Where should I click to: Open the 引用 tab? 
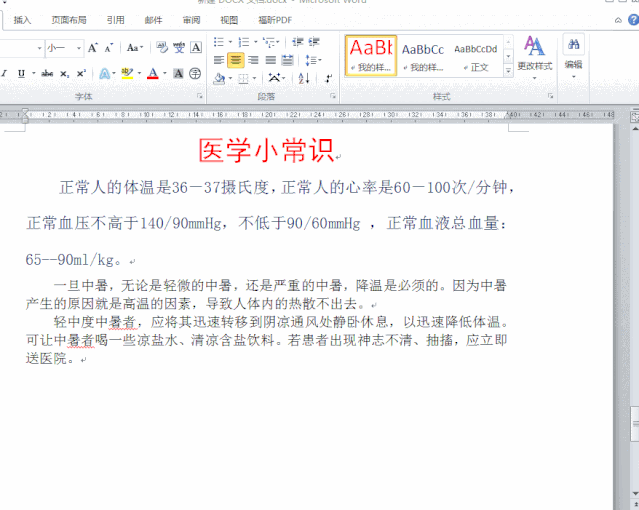coord(115,20)
